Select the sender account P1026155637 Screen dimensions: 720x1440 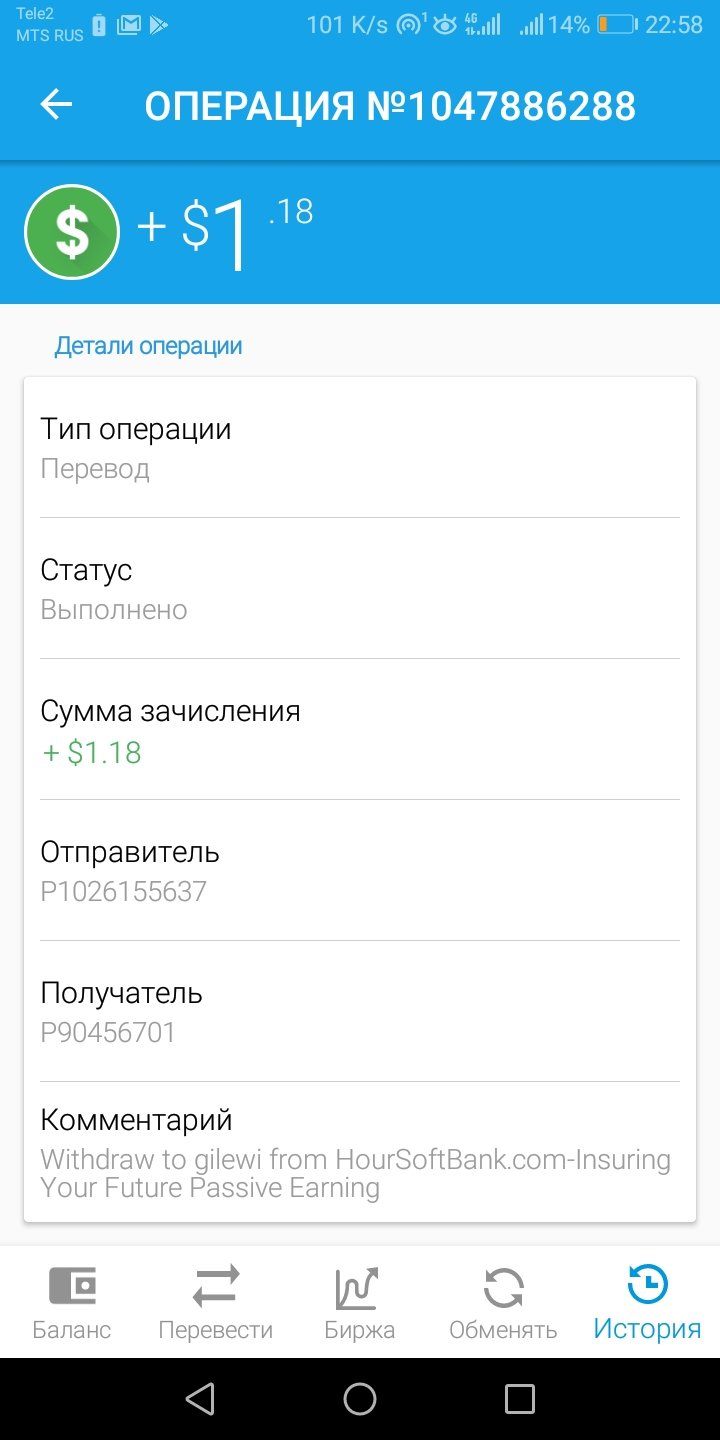pos(124,891)
